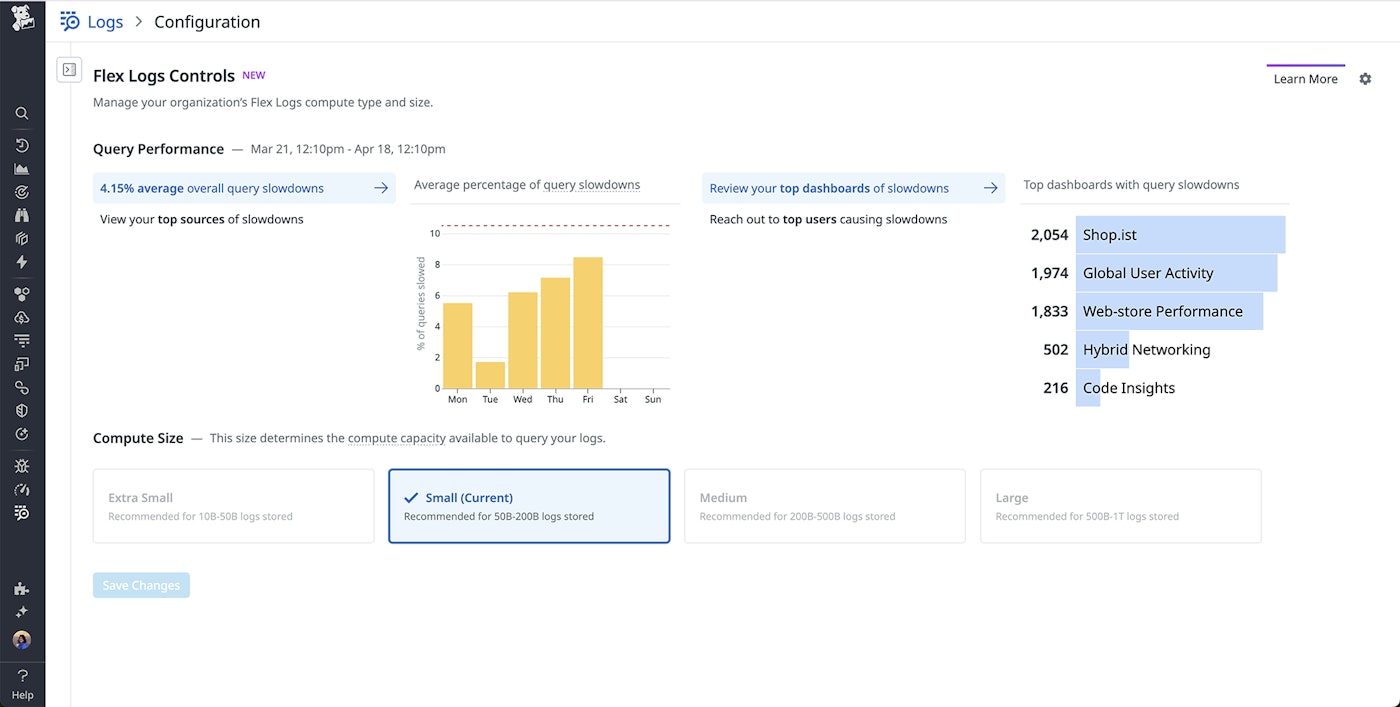Select the Large compute size
Image resolution: width=1400 pixels, height=707 pixels.
pos(1121,506)
